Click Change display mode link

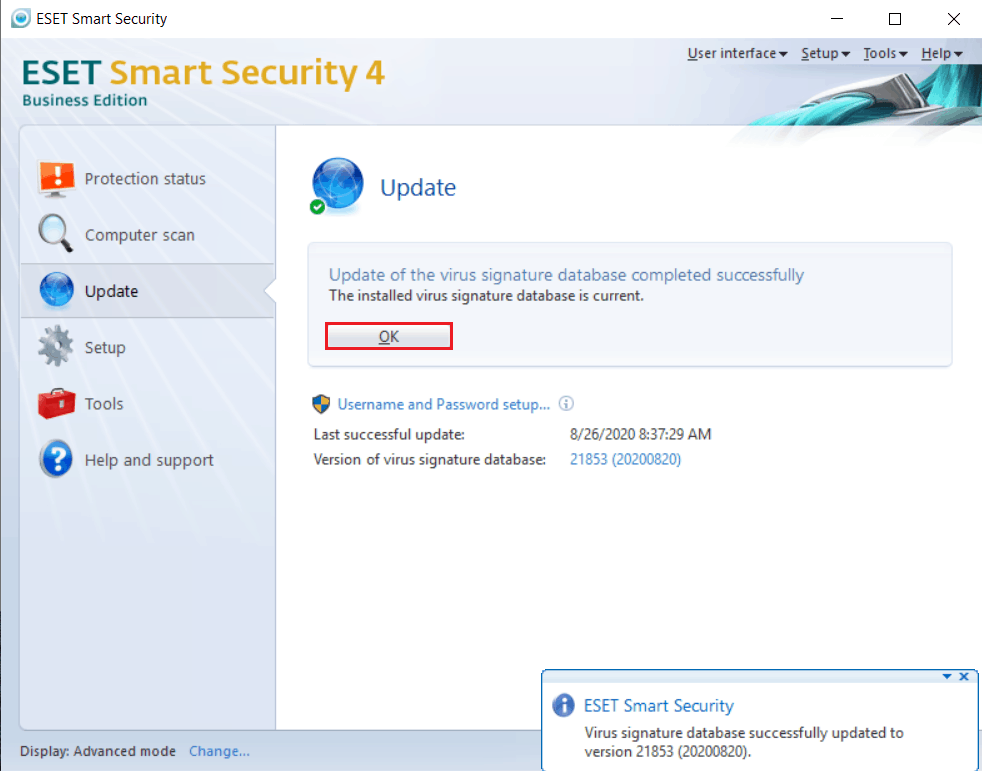tap(219, 751)
